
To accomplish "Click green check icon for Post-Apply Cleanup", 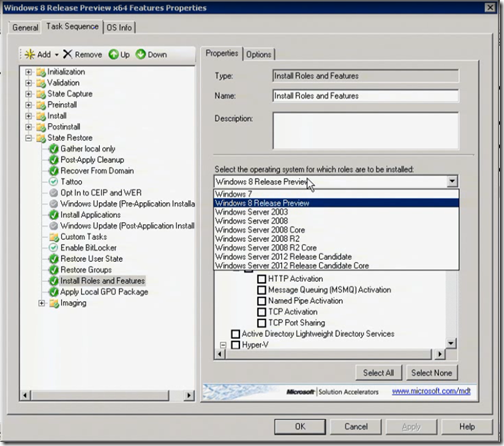I will click(x=54, y=160).
